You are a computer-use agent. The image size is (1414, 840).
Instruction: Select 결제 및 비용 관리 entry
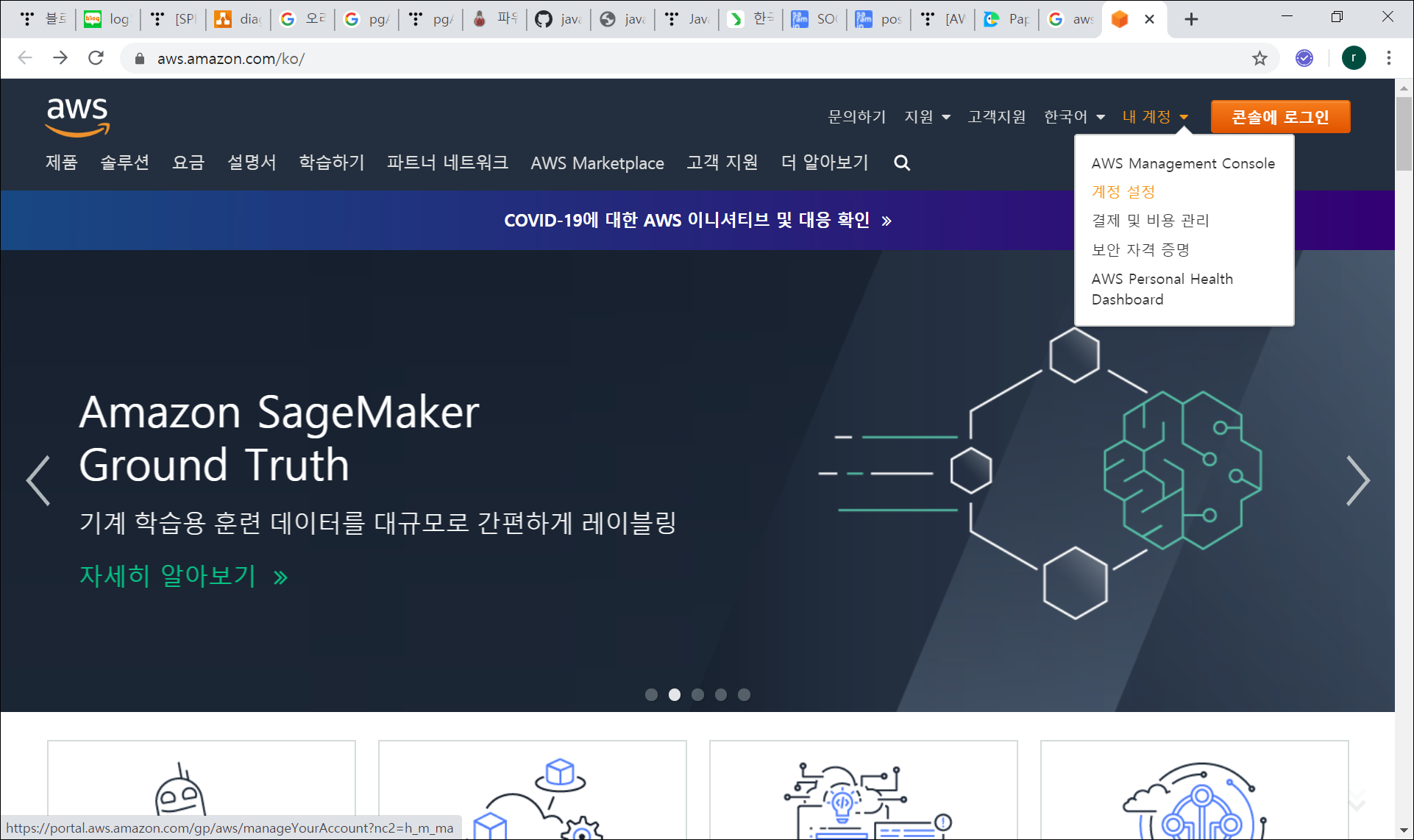coord(1151,221)
